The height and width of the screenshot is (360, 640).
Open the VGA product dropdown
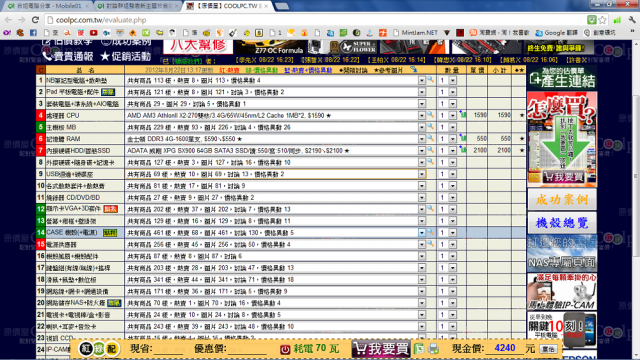coord(422,209)
